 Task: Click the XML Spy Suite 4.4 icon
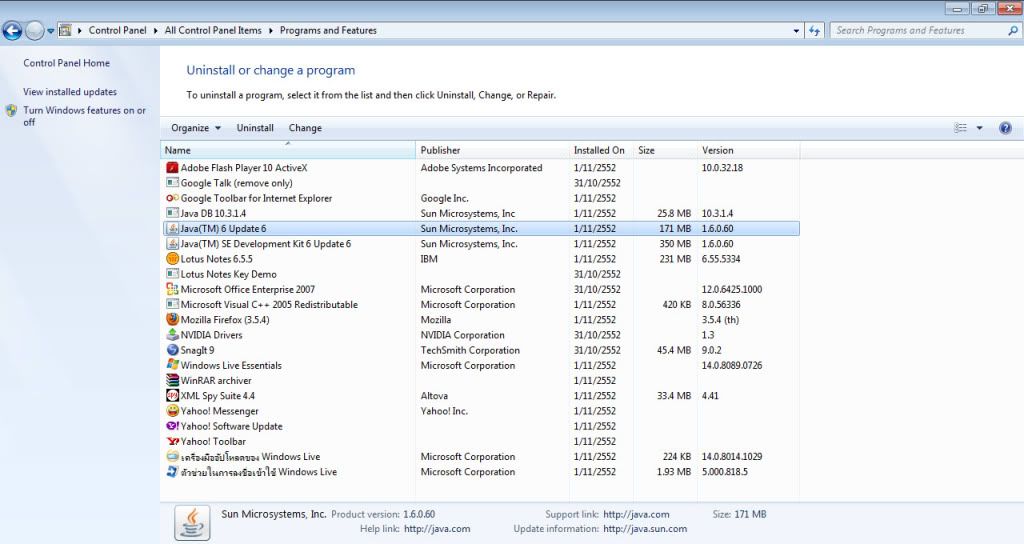pyautogui.click(x=172, y=396)
